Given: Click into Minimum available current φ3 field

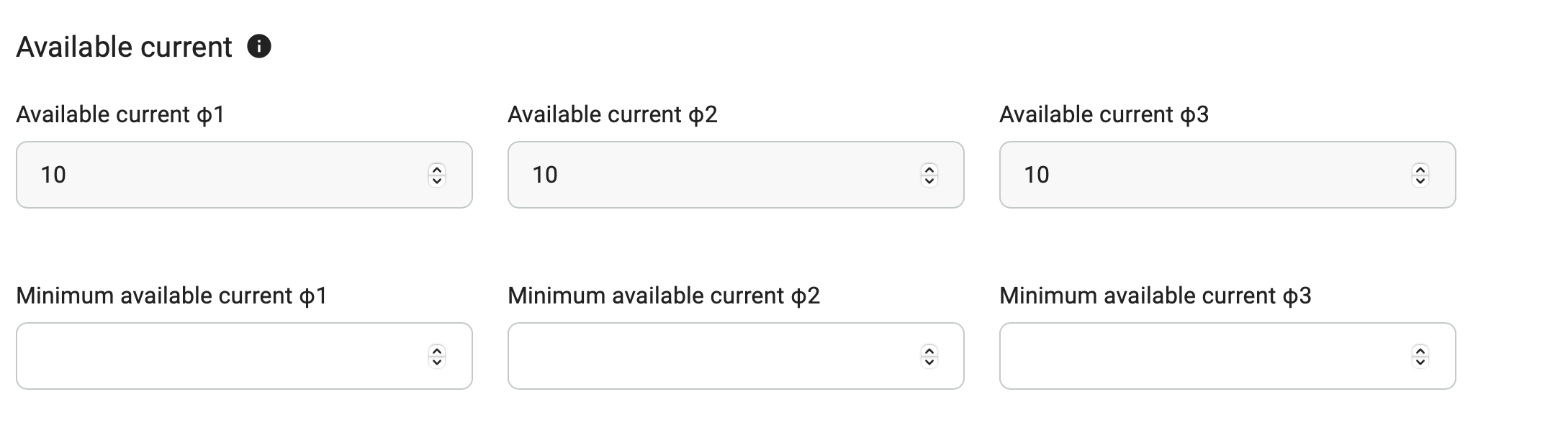Looking at the screenshot, I should (x=1227, y=356).
